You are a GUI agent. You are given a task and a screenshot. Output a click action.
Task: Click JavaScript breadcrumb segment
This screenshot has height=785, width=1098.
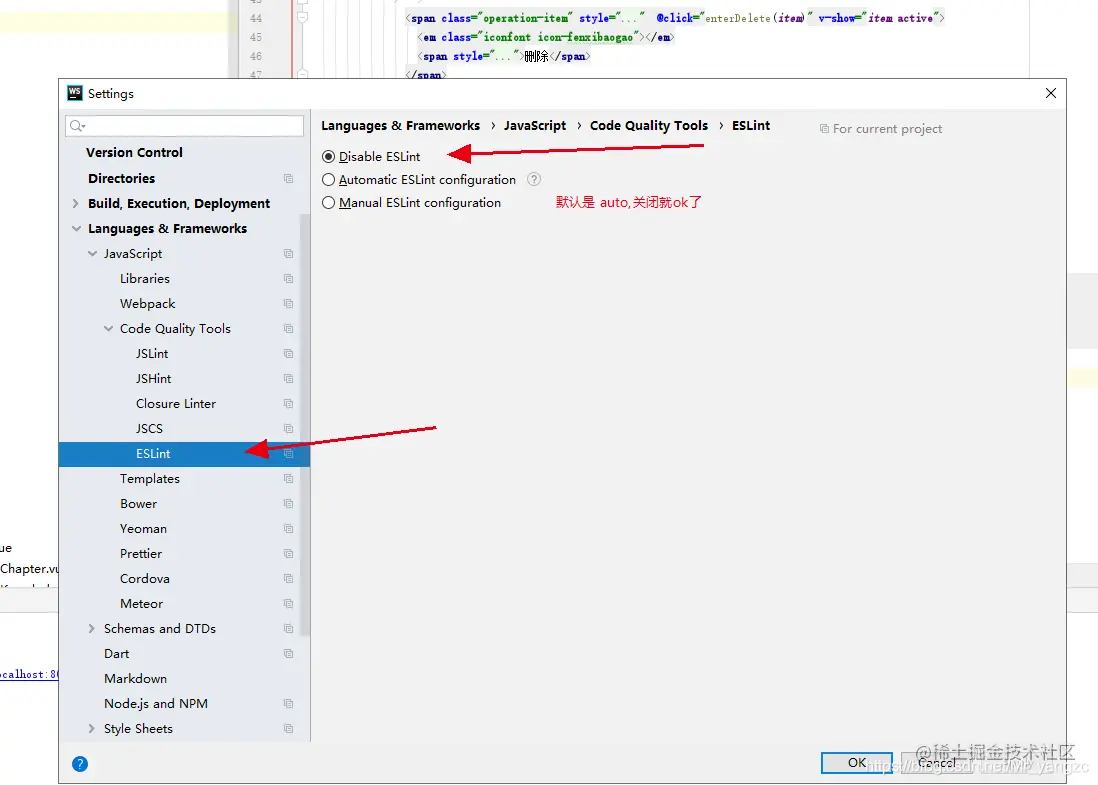click(x=535, y=126)
